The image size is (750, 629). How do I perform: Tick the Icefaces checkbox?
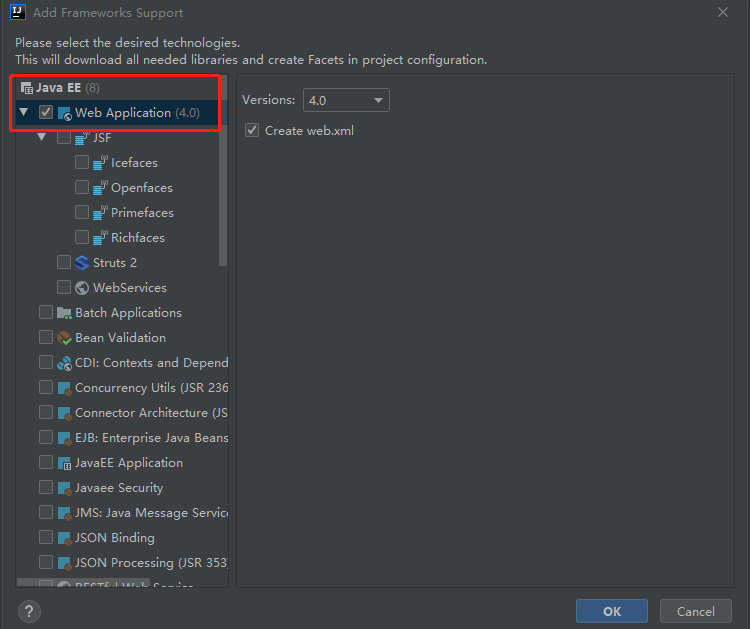(82, 162)
